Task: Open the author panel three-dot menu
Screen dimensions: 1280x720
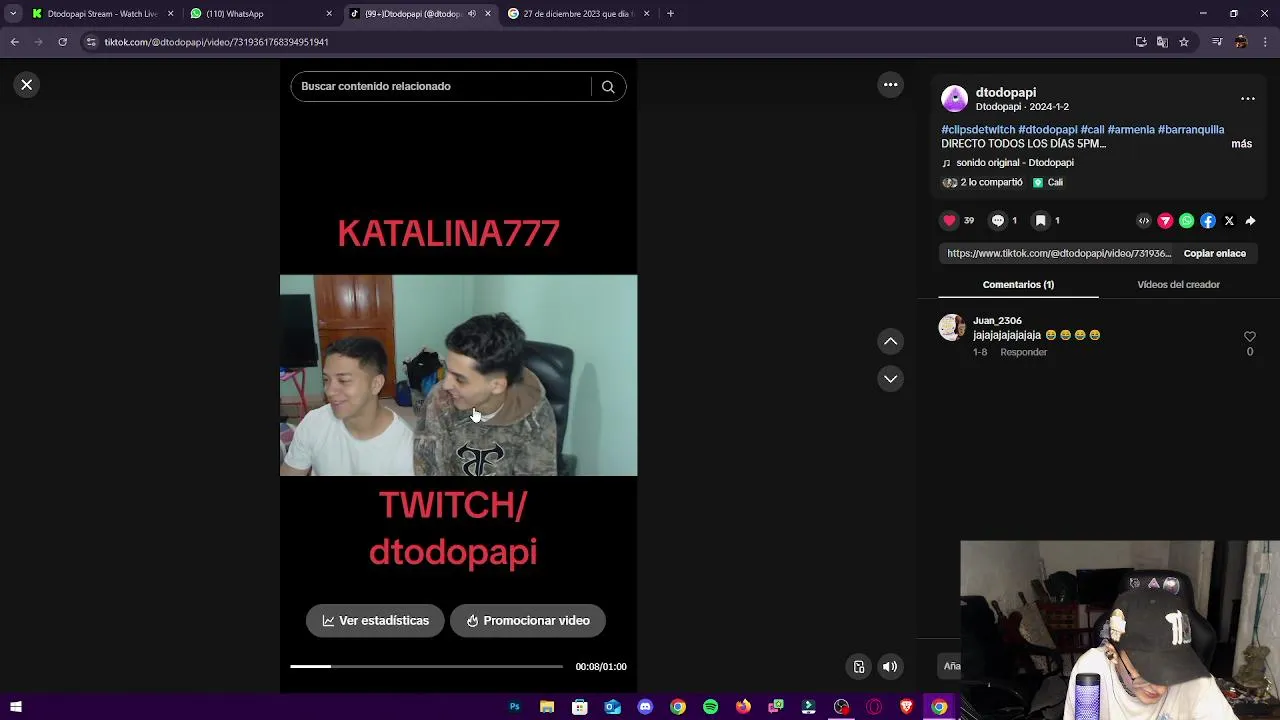Action: point(1247,98)
